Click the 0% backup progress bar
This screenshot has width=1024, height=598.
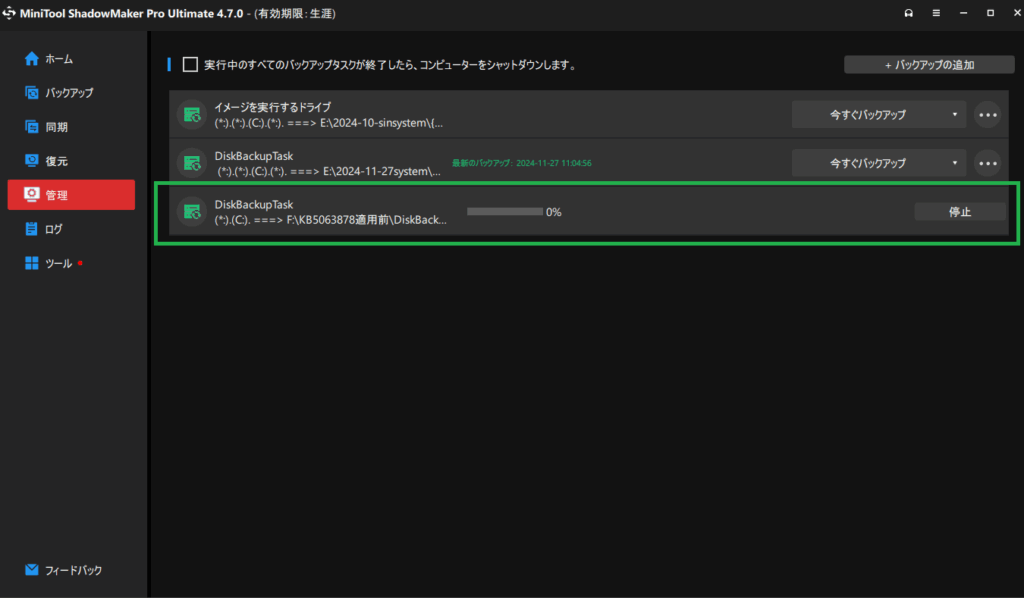505,212
